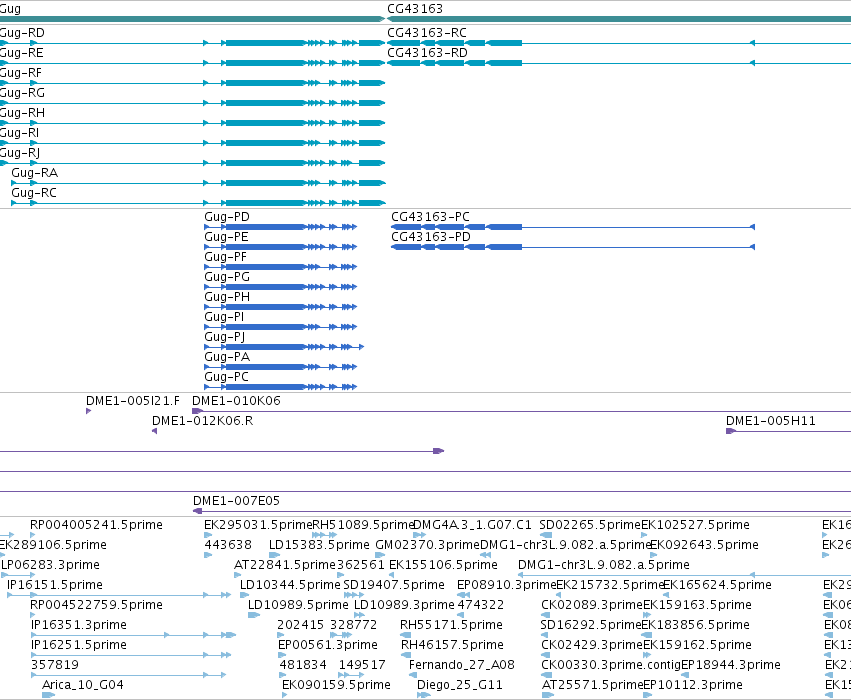The height and width of the screenshot is (700, 851).
Task: Click the purple arrow marker of DME1-010K06
Action: tap(198, 411)
